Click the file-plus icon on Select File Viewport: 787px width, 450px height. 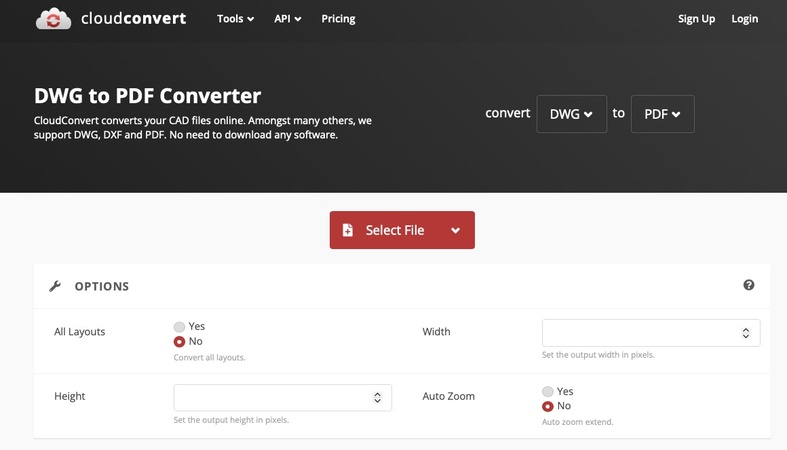(x=347, y=230)
